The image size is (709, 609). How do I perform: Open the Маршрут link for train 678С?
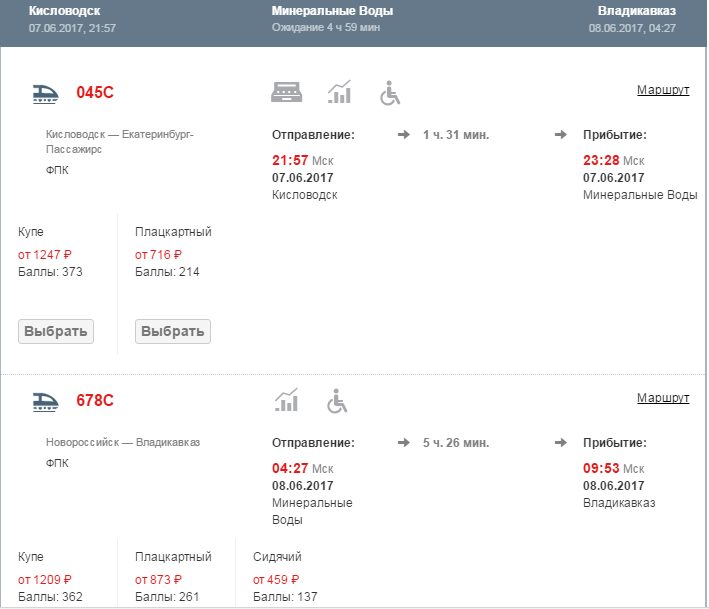coord(663,398)
